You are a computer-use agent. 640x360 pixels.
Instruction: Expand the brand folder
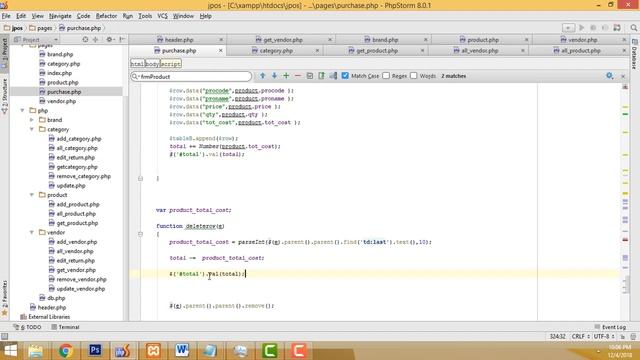32,120
